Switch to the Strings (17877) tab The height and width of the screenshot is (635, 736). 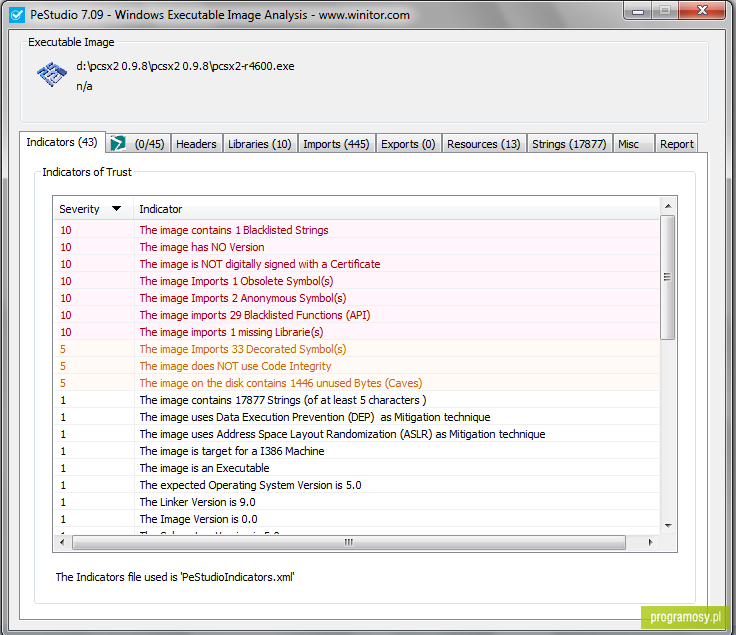click(569, 144)
